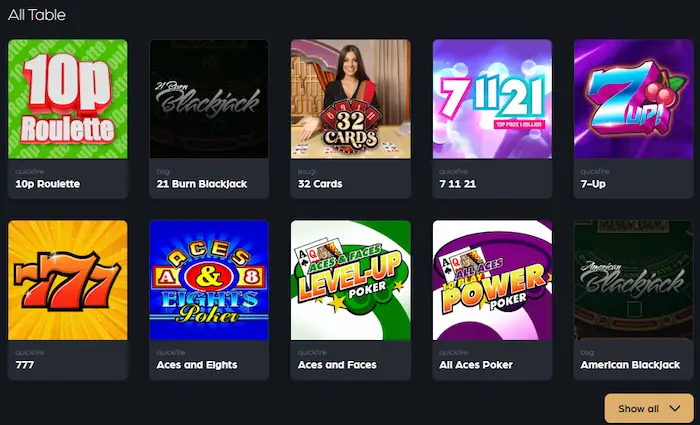
Task: Launch the American Blackjack game image
Action: [633, 280]
